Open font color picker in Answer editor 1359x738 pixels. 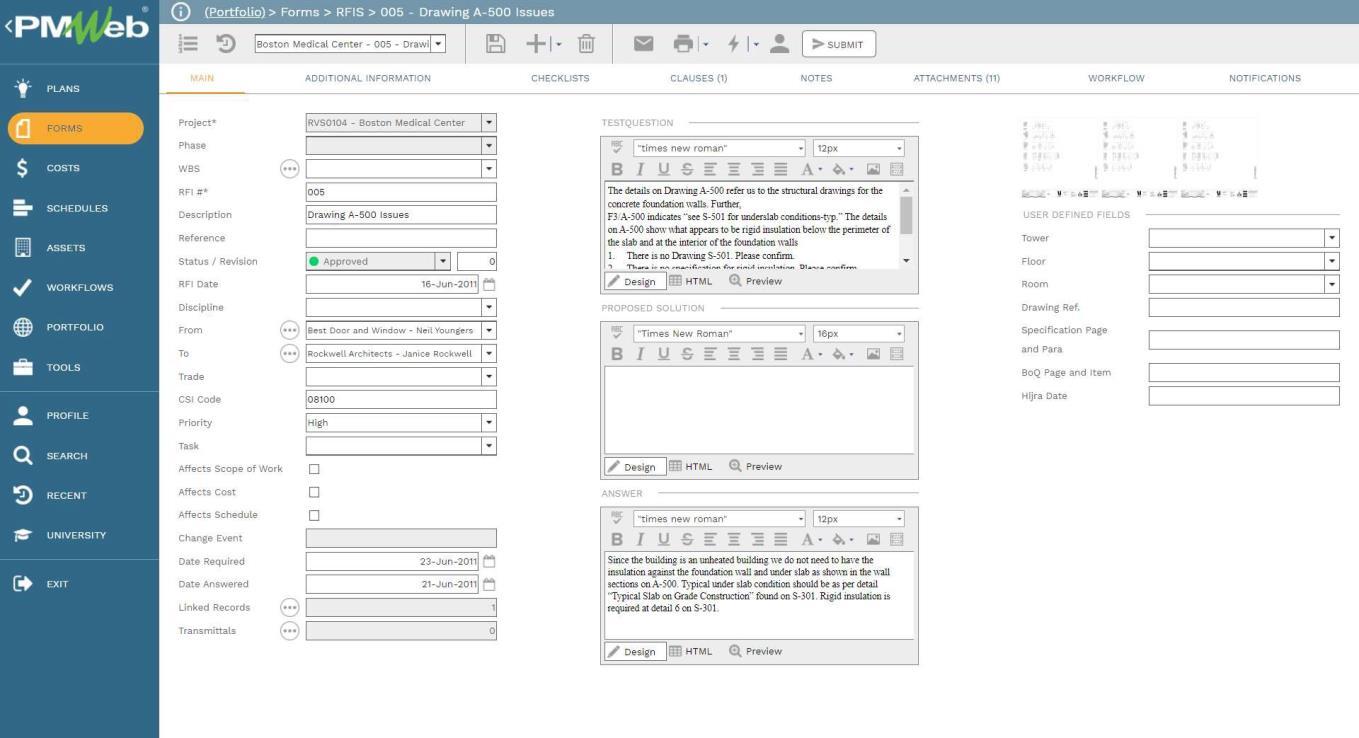[811, 539]
